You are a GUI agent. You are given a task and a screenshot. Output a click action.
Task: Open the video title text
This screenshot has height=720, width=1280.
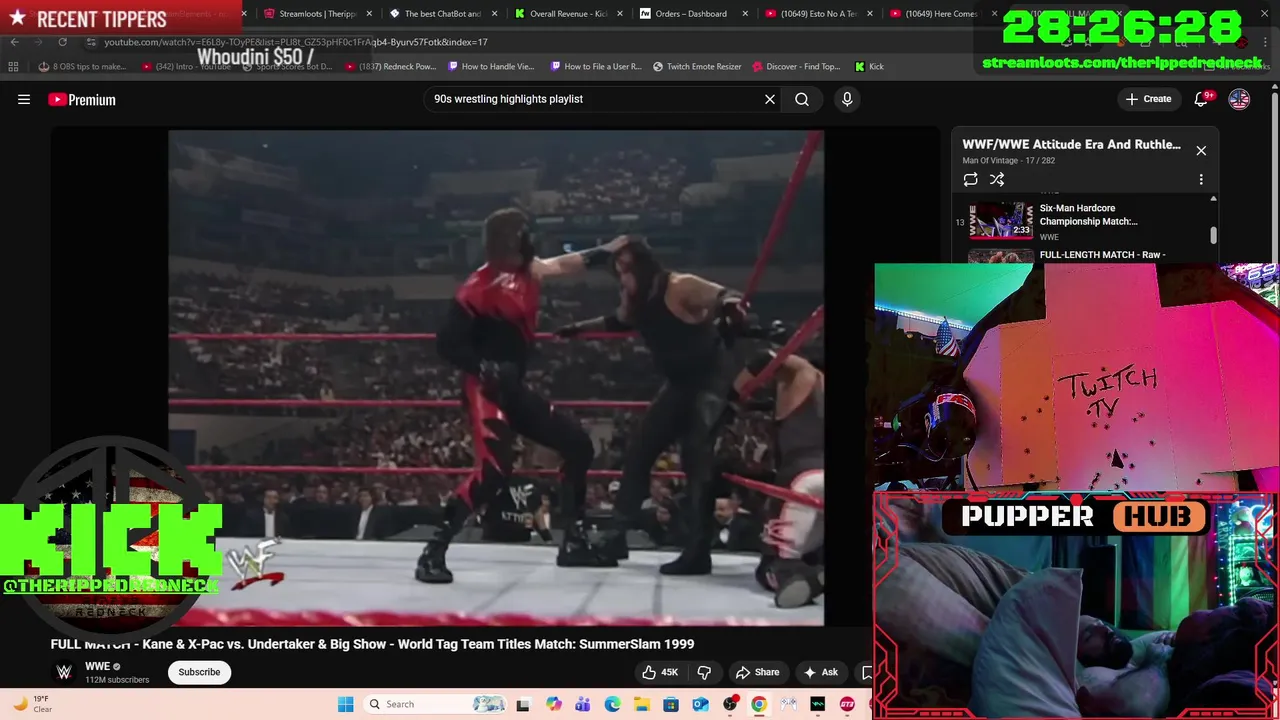click(x=372, y=644)
